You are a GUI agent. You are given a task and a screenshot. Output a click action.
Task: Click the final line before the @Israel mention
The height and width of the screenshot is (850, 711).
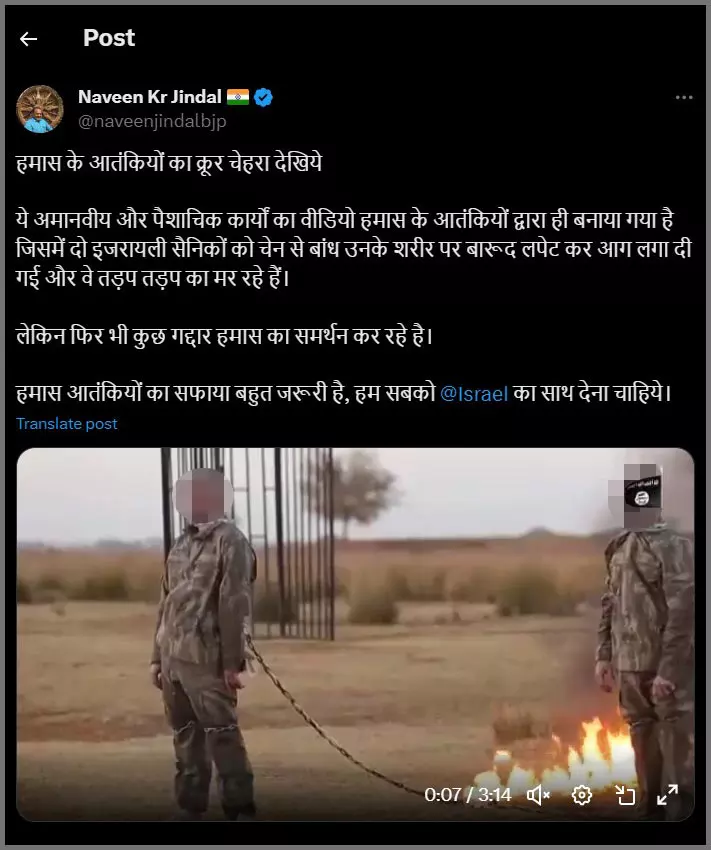(x=226, y=394)
